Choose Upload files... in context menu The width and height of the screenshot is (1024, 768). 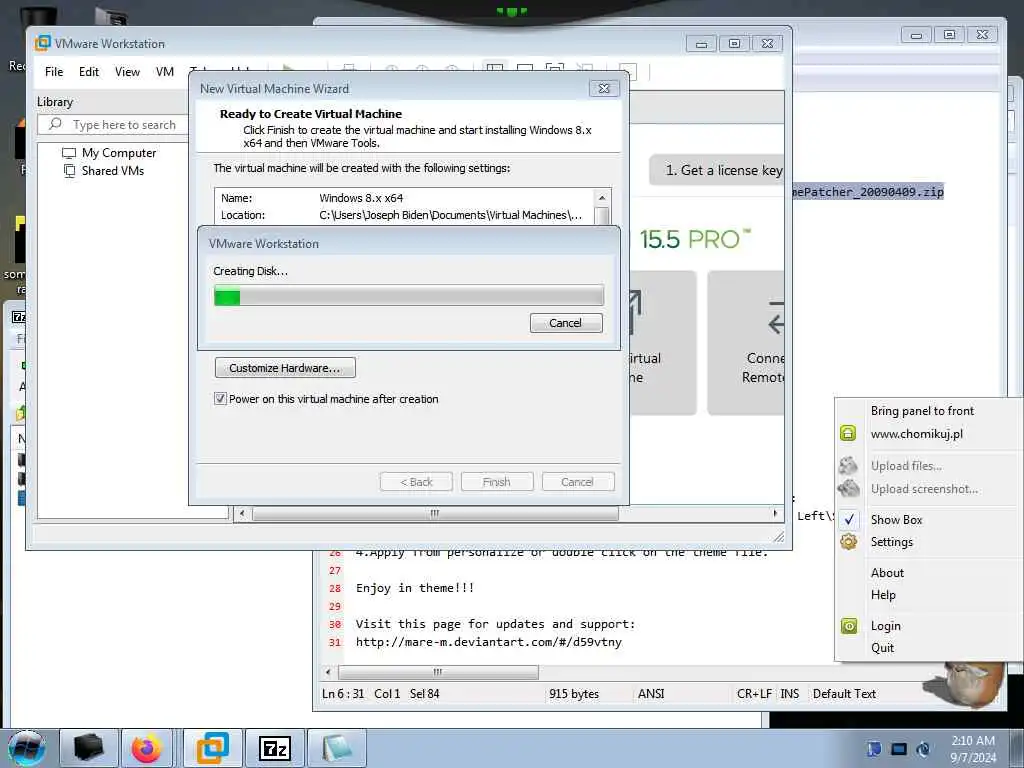(x=906, y=466)
